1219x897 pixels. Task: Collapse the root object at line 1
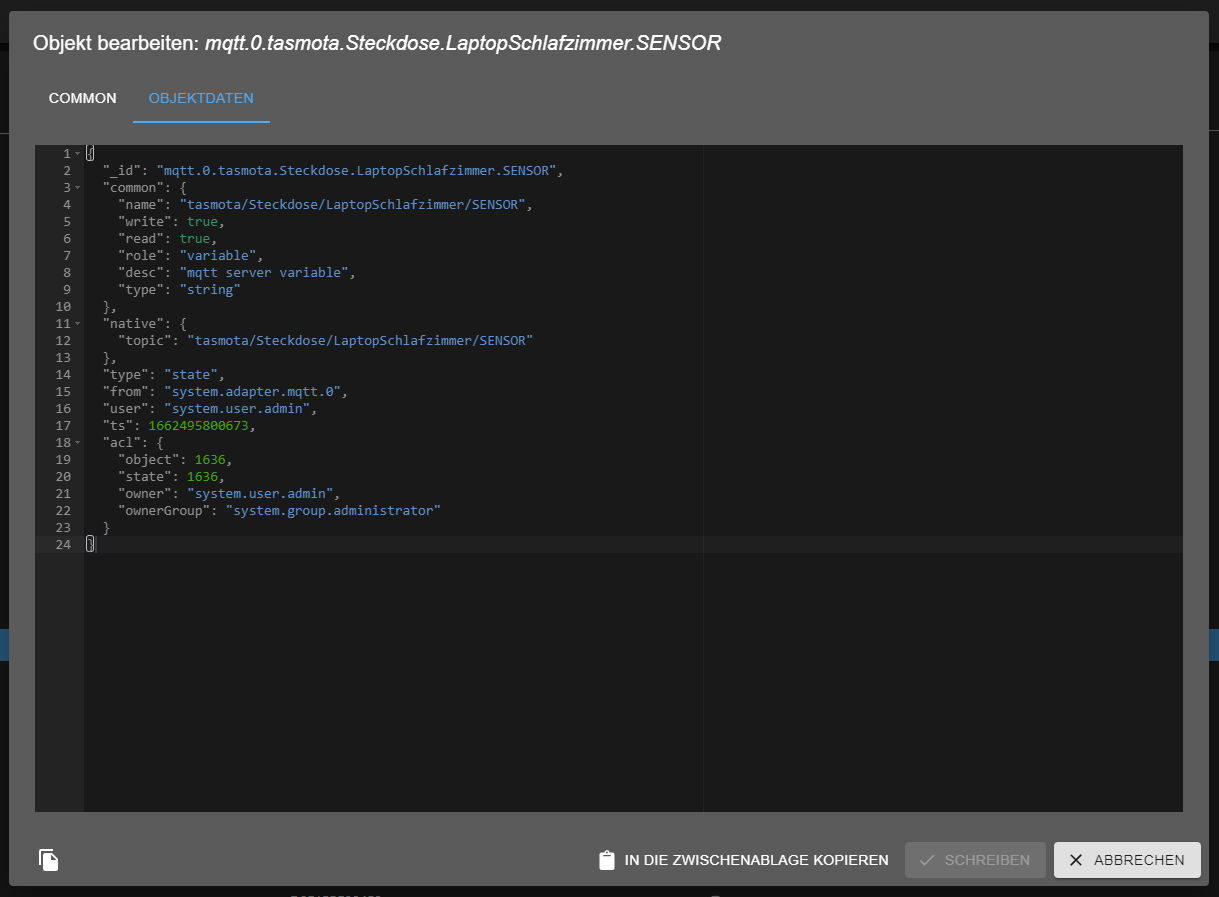tap(77, 154)
